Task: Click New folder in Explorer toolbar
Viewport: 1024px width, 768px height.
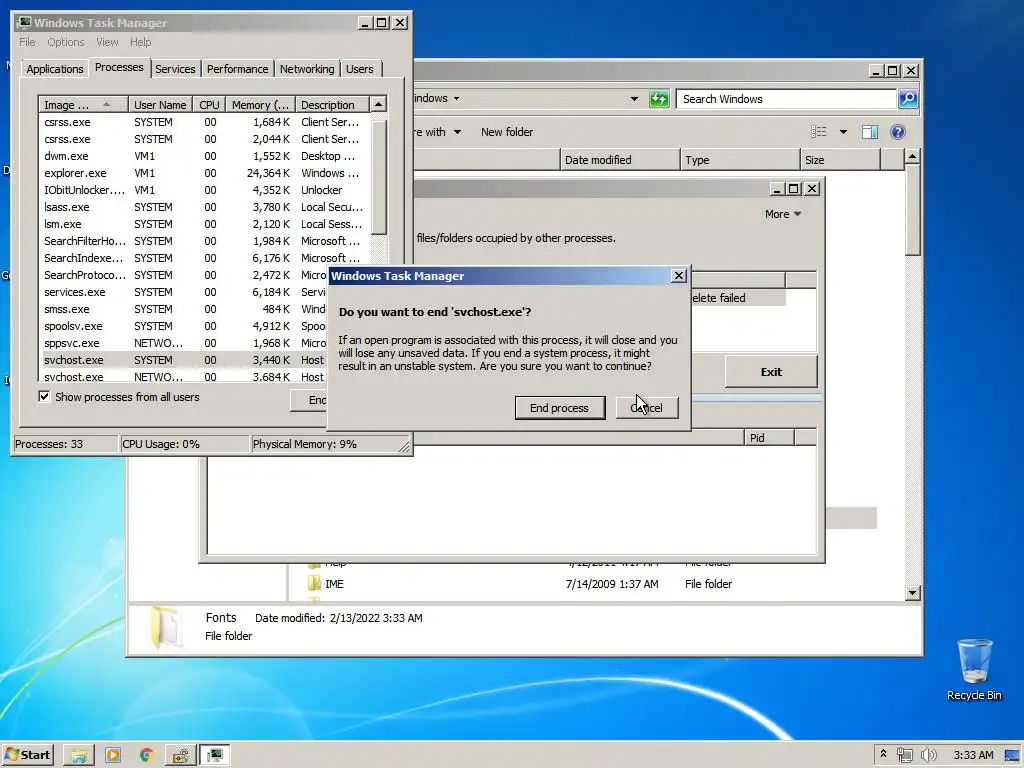Action: pyautogui.click(x=507, y=132)
